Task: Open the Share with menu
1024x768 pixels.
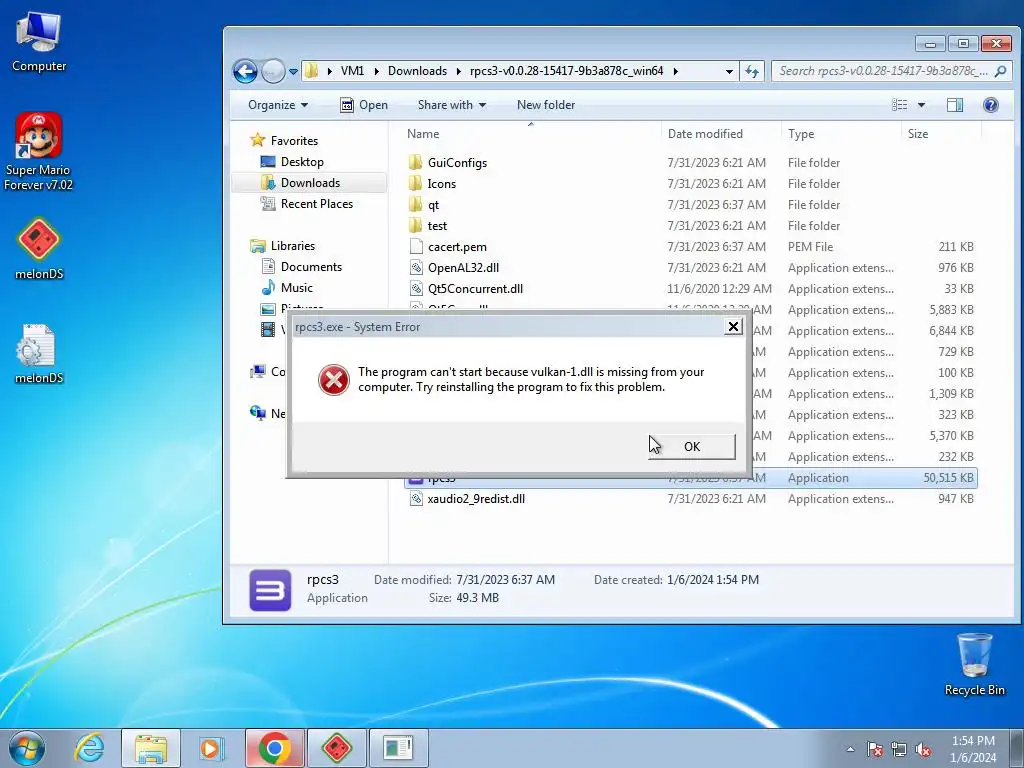Action: [452, 104]
